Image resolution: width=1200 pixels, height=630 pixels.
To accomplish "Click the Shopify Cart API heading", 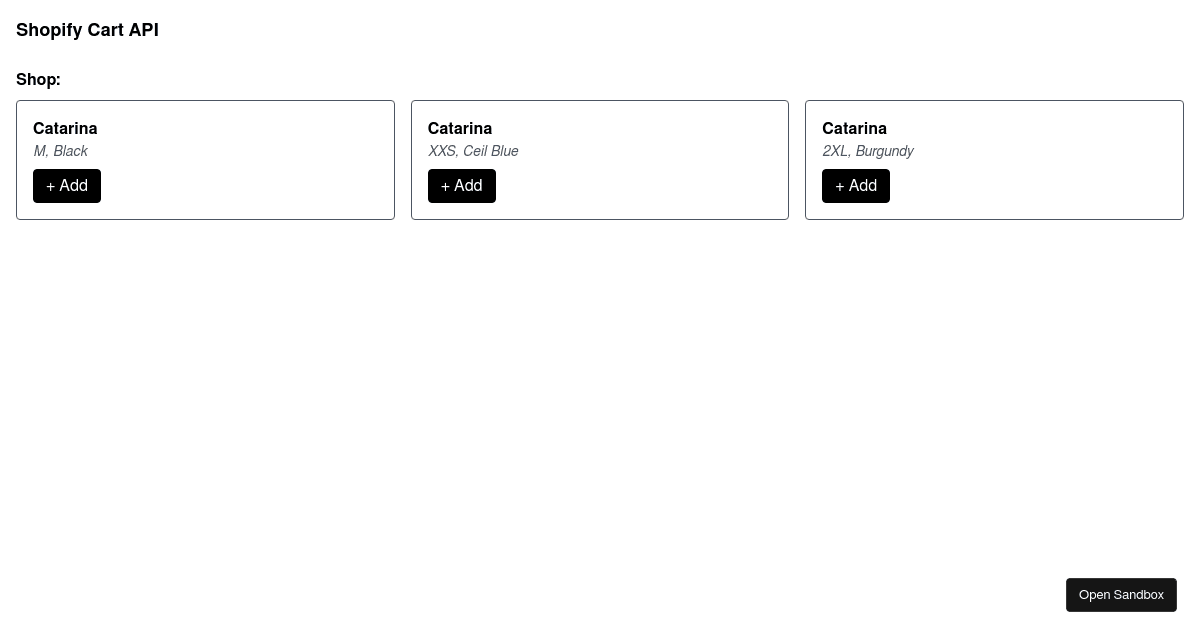I will click(x=87, y=30).
